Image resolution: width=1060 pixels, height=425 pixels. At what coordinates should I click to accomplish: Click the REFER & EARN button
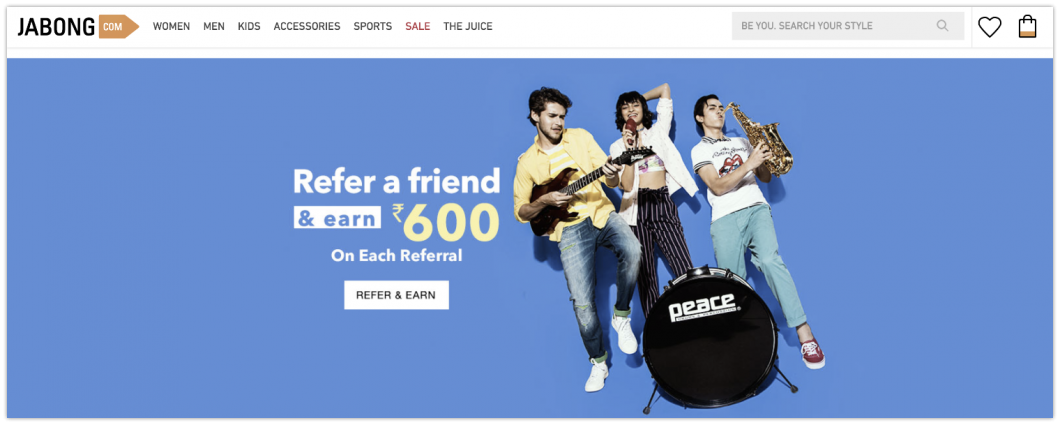tap(396, 295)
